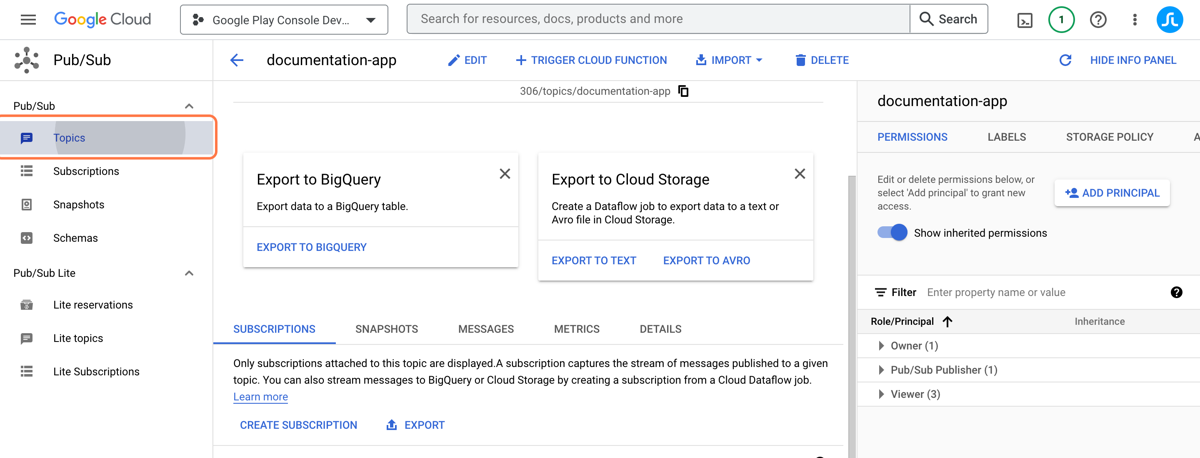The image size is (1200, 458).
Task: Click the Lite topics chat icon
Action: coord(27,338)
